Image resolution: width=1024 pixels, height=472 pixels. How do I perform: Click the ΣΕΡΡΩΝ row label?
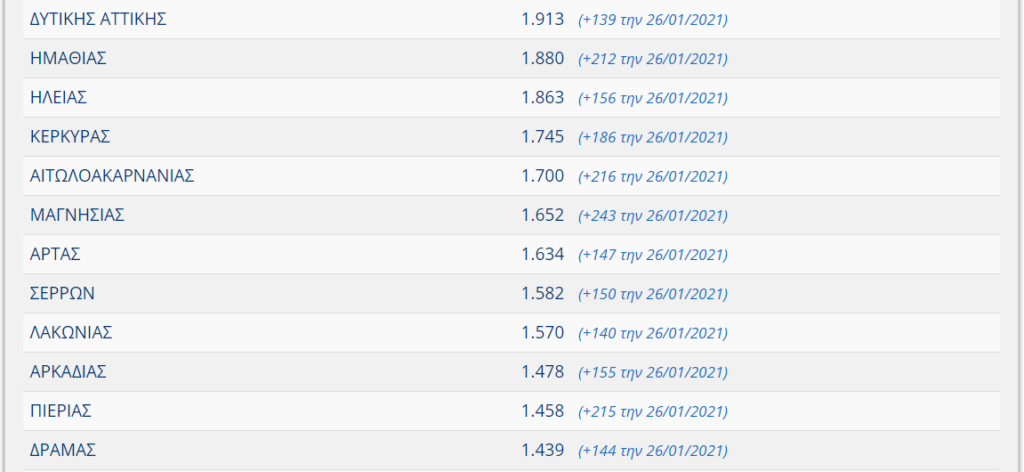click(63, 294)
